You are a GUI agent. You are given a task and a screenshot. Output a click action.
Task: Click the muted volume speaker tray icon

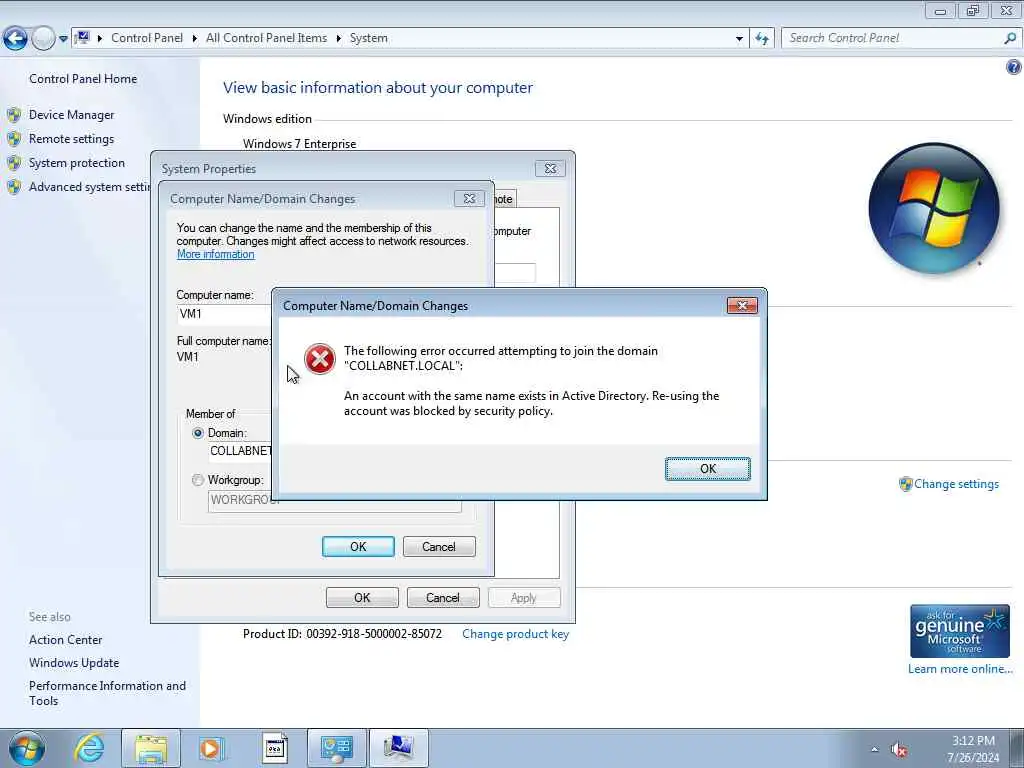(x=899, y=750)
